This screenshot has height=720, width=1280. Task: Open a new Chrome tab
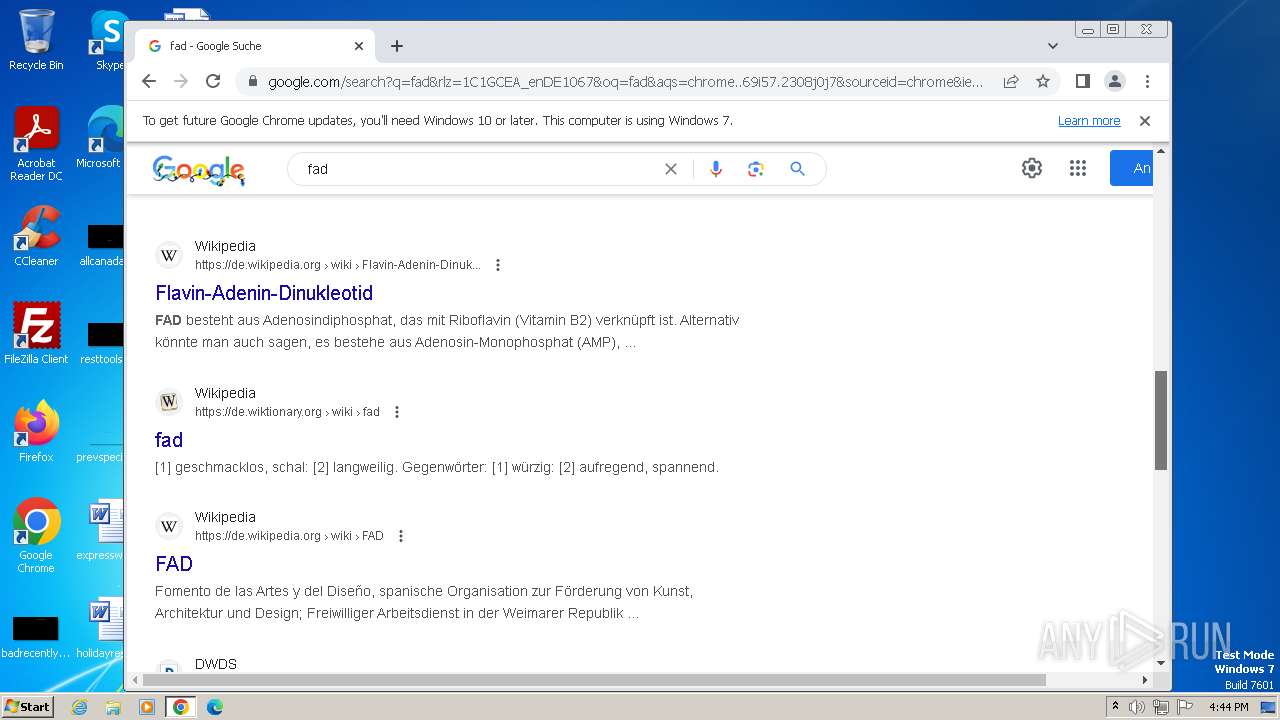coord(397,46)
